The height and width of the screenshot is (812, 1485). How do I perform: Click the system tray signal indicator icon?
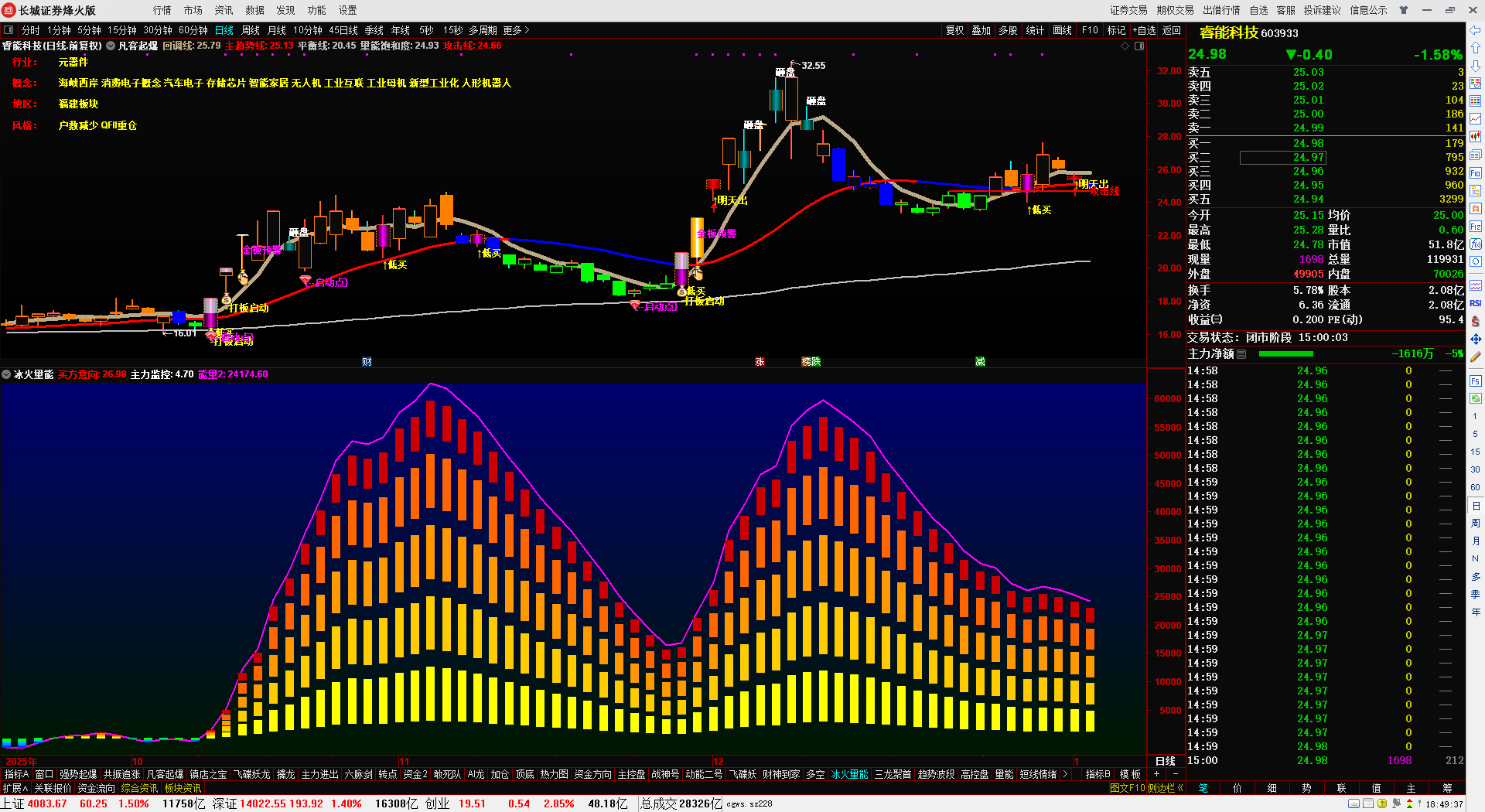pos(1396,804)
